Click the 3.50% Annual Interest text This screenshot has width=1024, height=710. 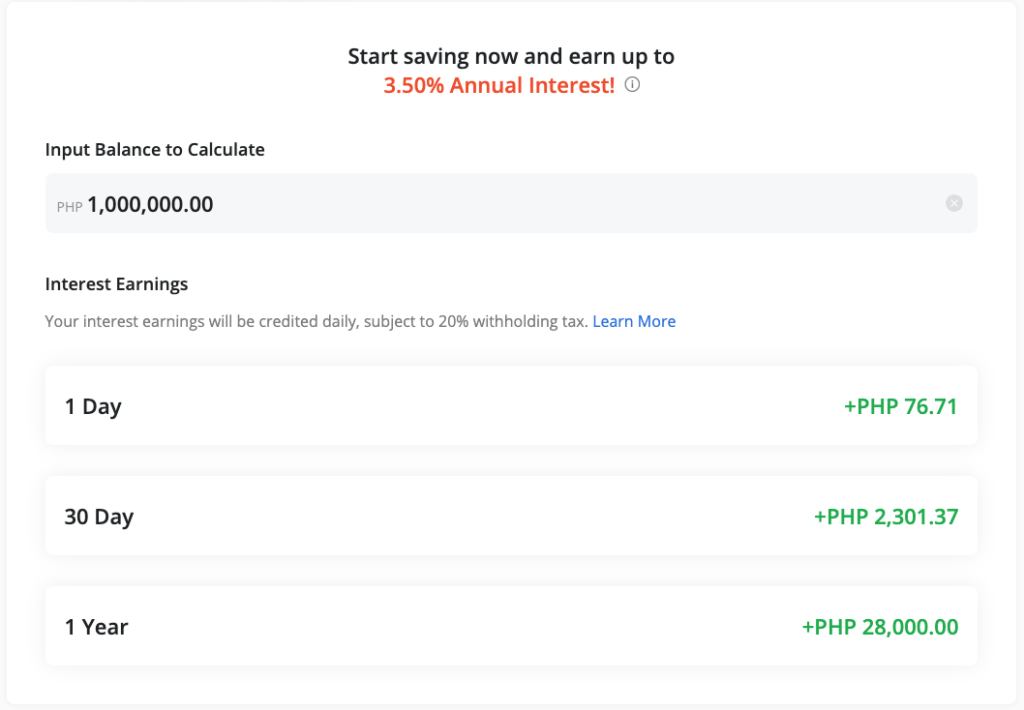(499, 86)
